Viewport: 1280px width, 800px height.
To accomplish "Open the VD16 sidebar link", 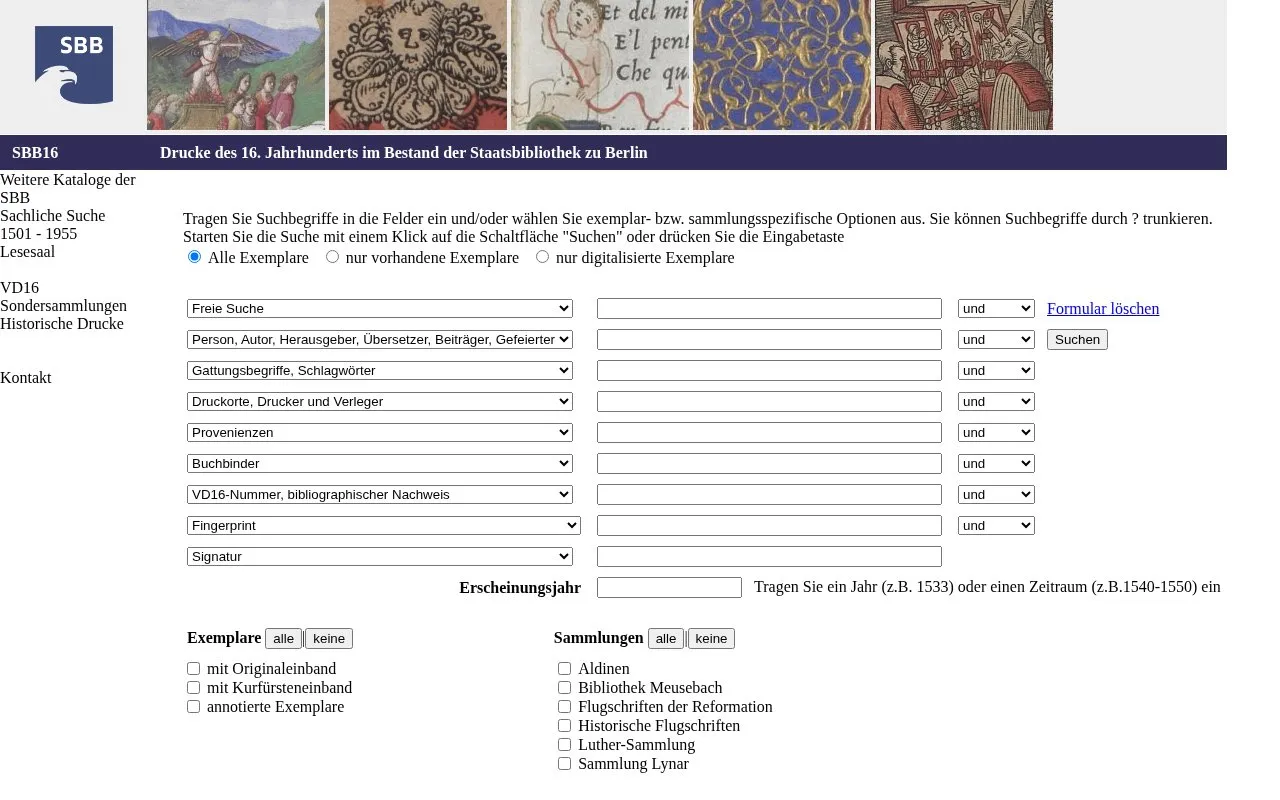I will point(20,288).
